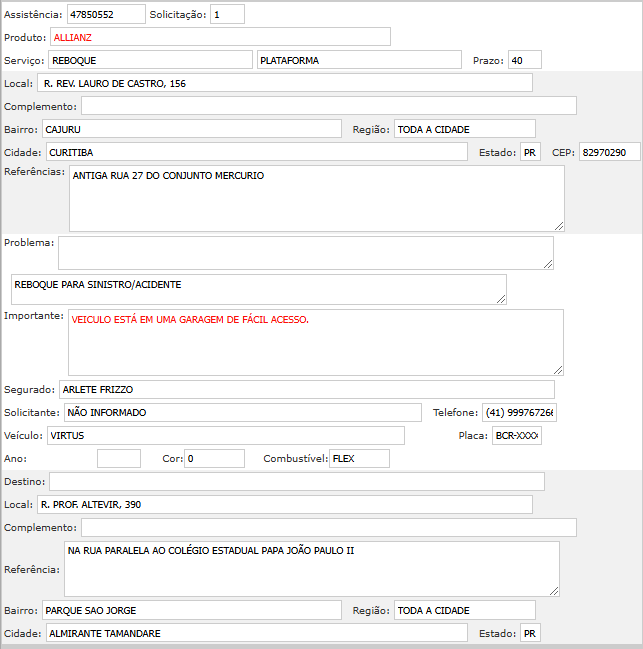Click the Serviço field with REBOQUE
The width and height of the screenshot is (643, 649).
click(x=150, y=60)
